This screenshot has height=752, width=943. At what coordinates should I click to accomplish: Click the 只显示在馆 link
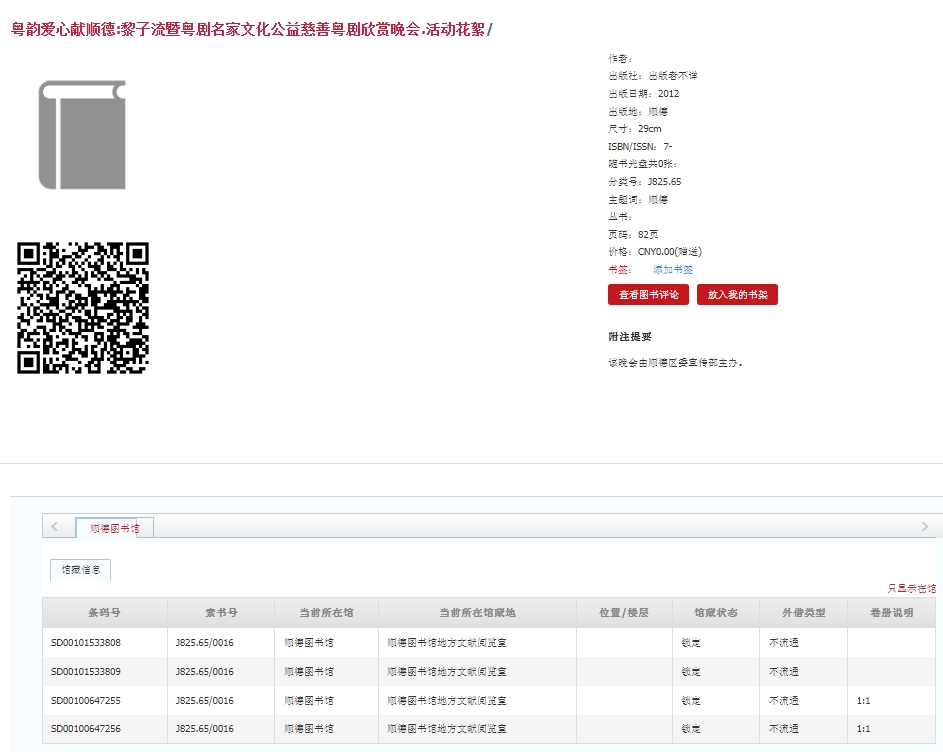[x=912, y=588]
